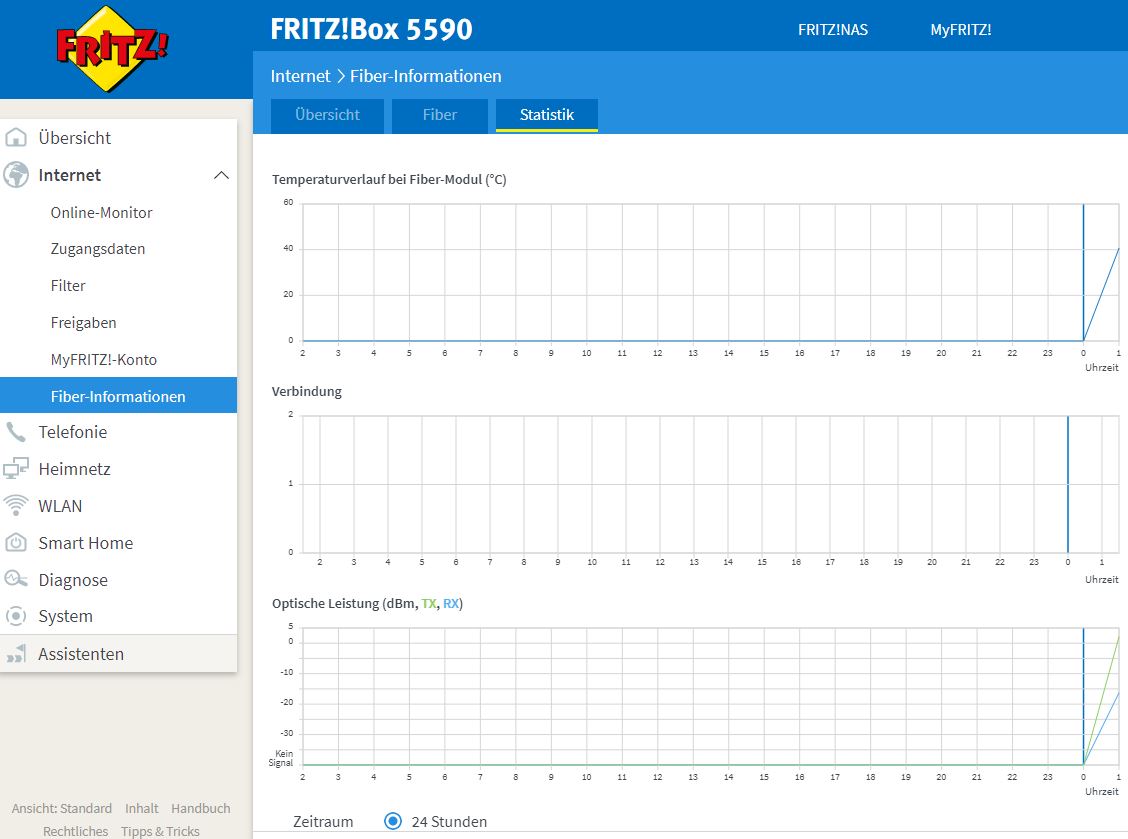Select Fiber-Informationen in the sidebar
1128x839 pixels.
(118, 396)
